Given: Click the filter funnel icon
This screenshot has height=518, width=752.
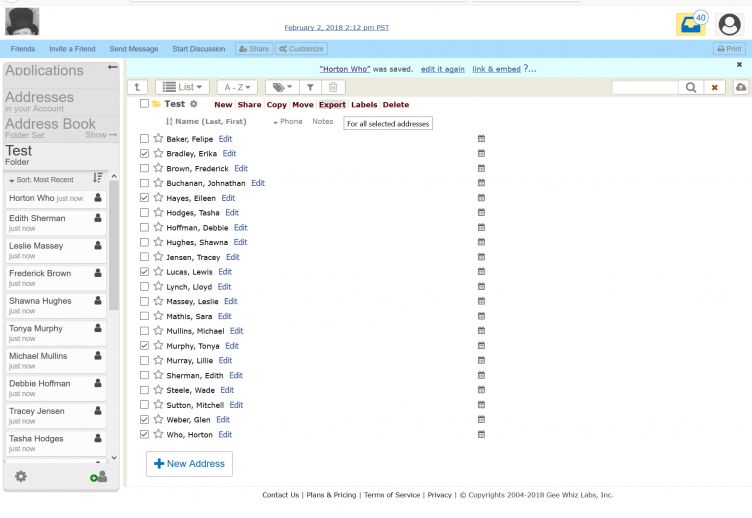Looking at the screenshot, I should [x=310, y=88].
